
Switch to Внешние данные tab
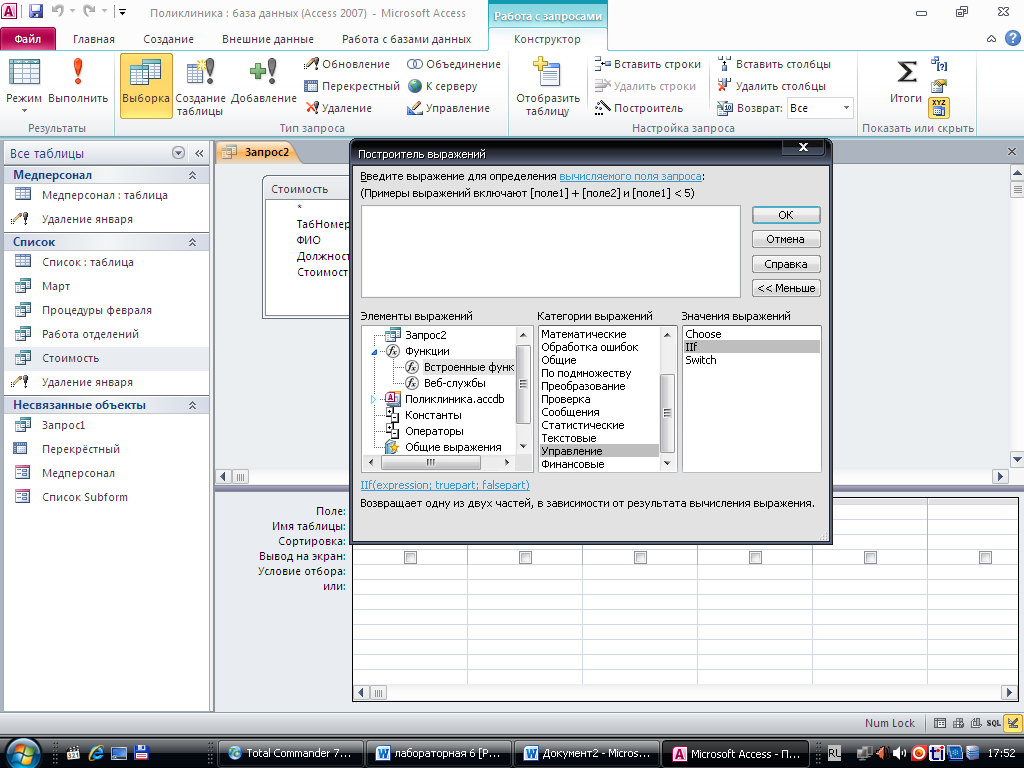click(x=268, y=39)
